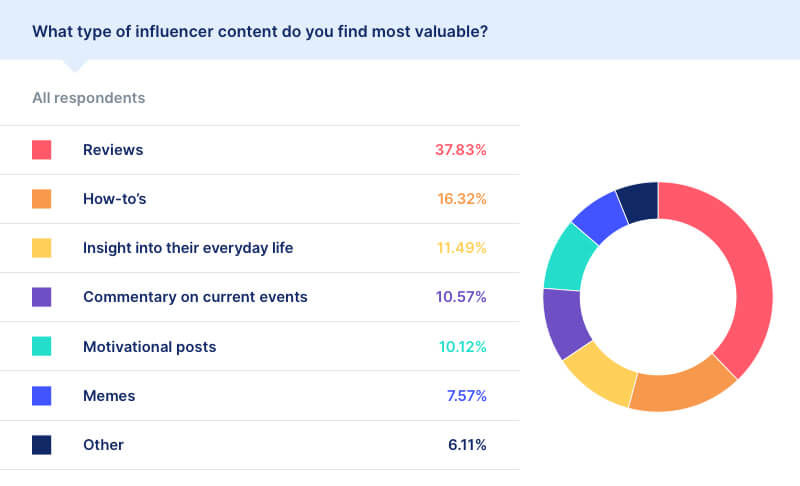Click the dark navy Other swatch
This screenshot has height=486, width=800.
[41, 445]
